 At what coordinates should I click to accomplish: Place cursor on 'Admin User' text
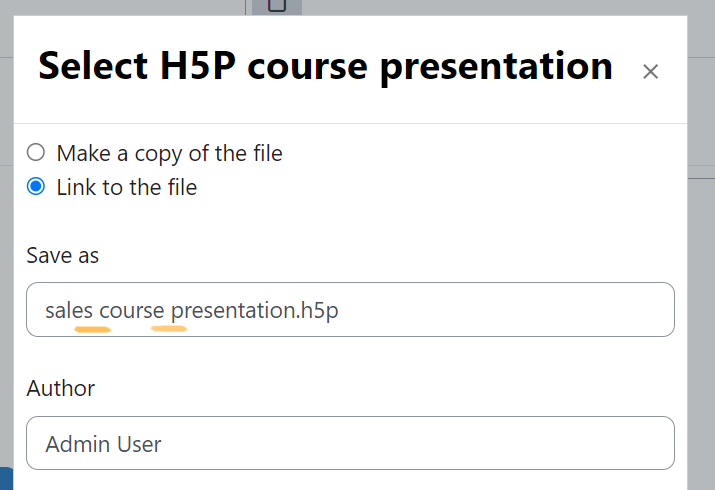(104, 444)
